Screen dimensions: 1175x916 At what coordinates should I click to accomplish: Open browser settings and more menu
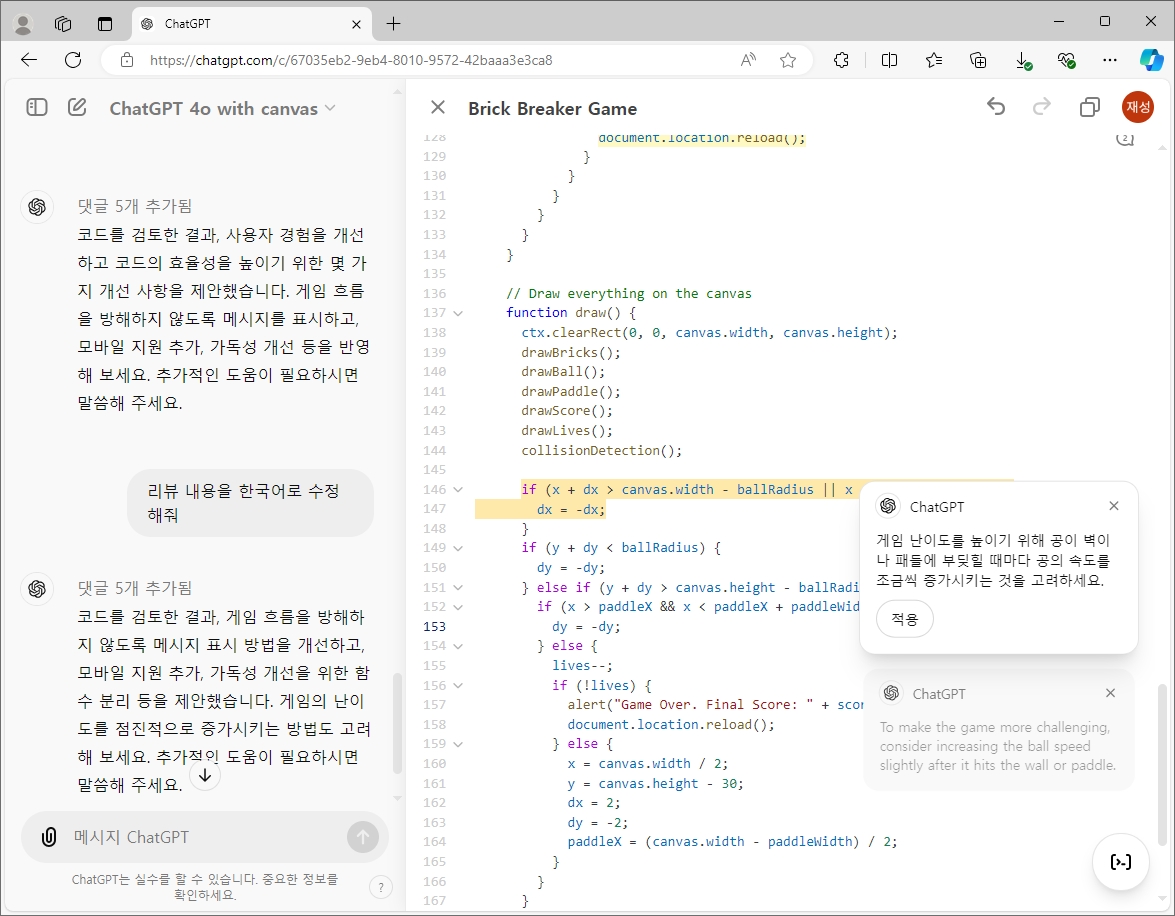tap(1110, 60)
